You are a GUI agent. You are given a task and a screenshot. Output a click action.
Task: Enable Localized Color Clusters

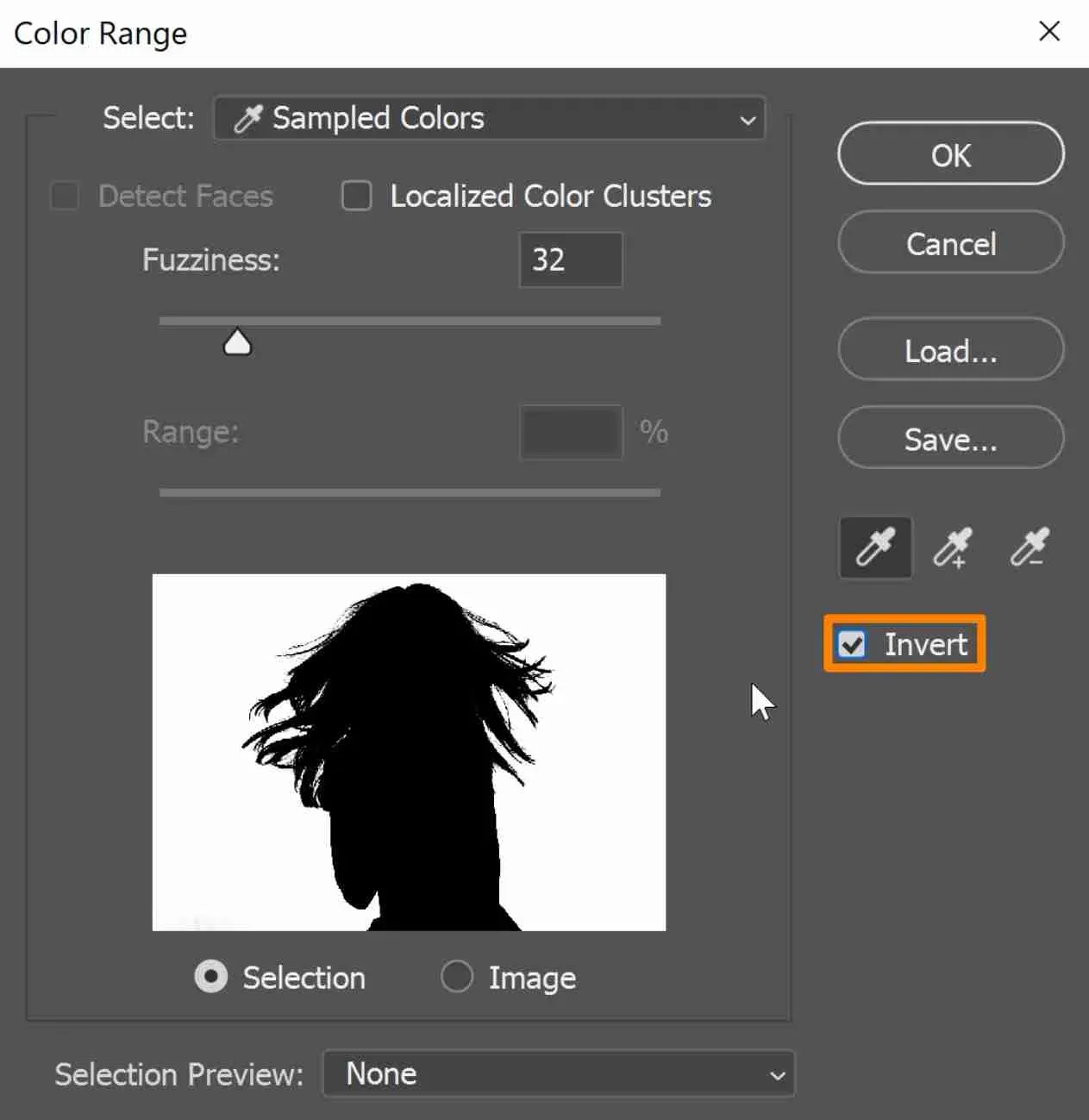[357, 196]
